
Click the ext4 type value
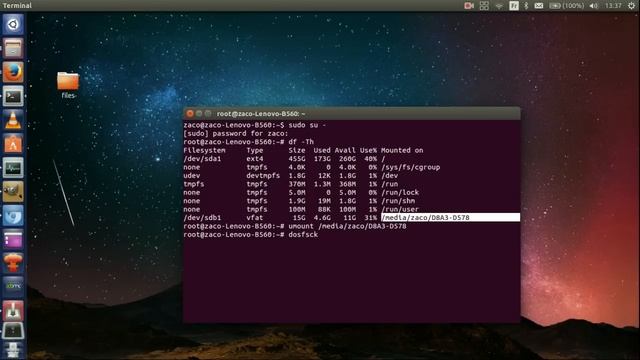coord(255,159)
